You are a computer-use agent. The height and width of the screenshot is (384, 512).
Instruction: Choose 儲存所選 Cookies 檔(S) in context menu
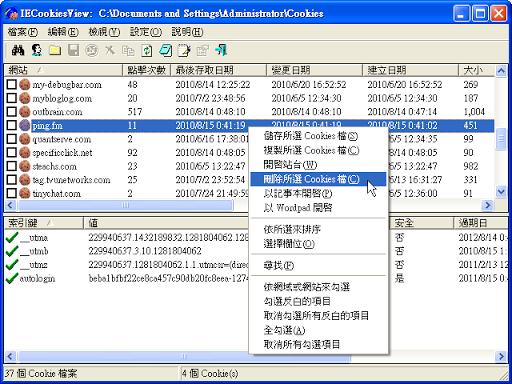pyautogui.click(x=318, y=136)
